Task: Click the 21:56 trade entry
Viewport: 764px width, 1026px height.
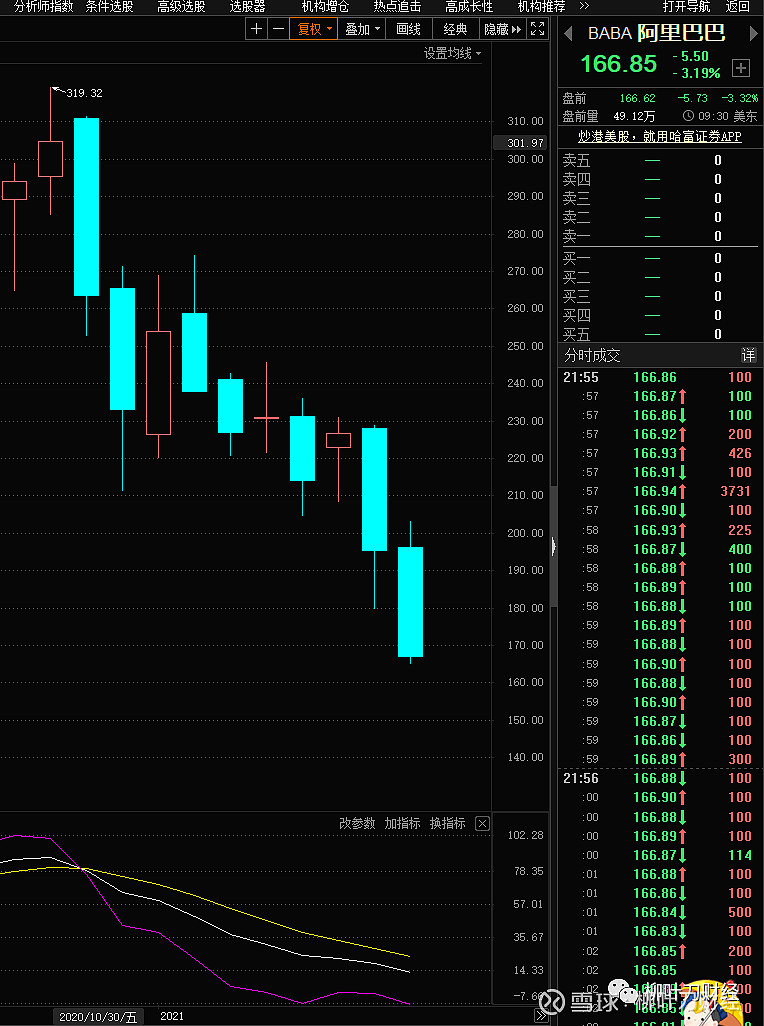Action: [x=660, y=778]
